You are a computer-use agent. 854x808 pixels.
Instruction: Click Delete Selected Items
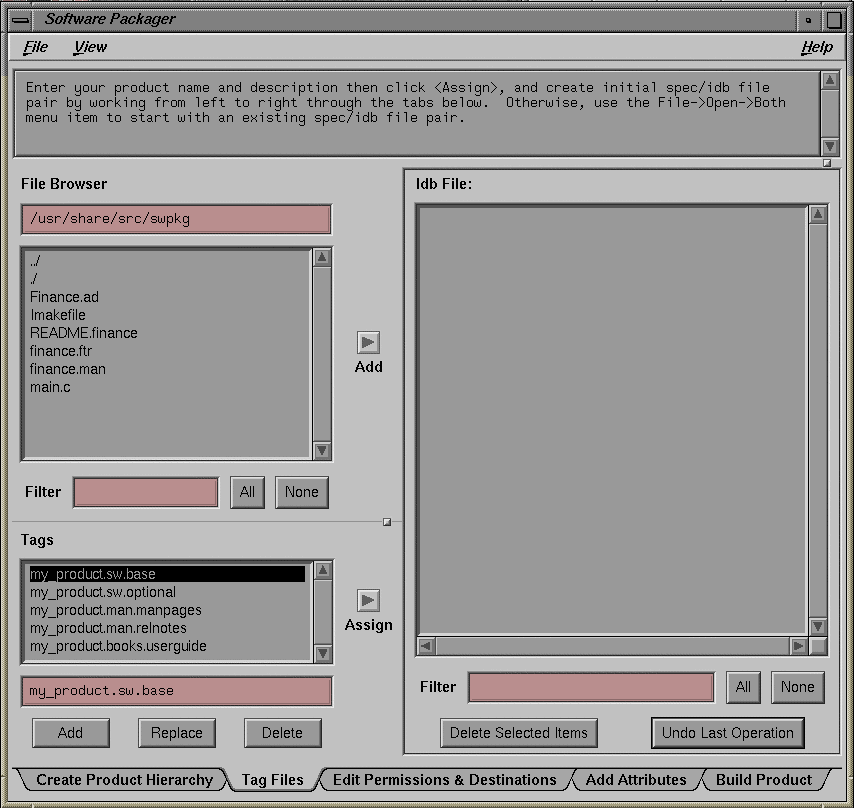[518, 733]
